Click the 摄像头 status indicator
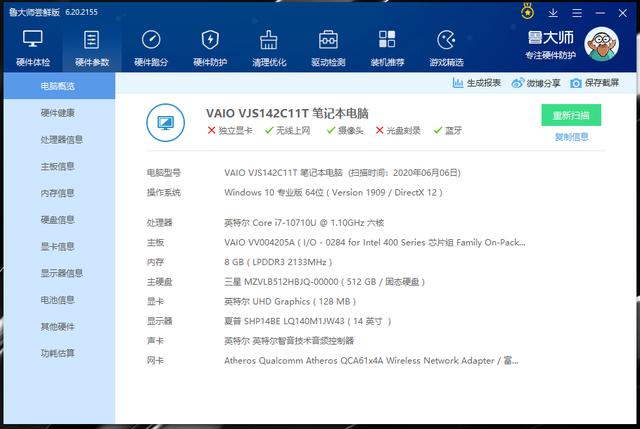 345,130
